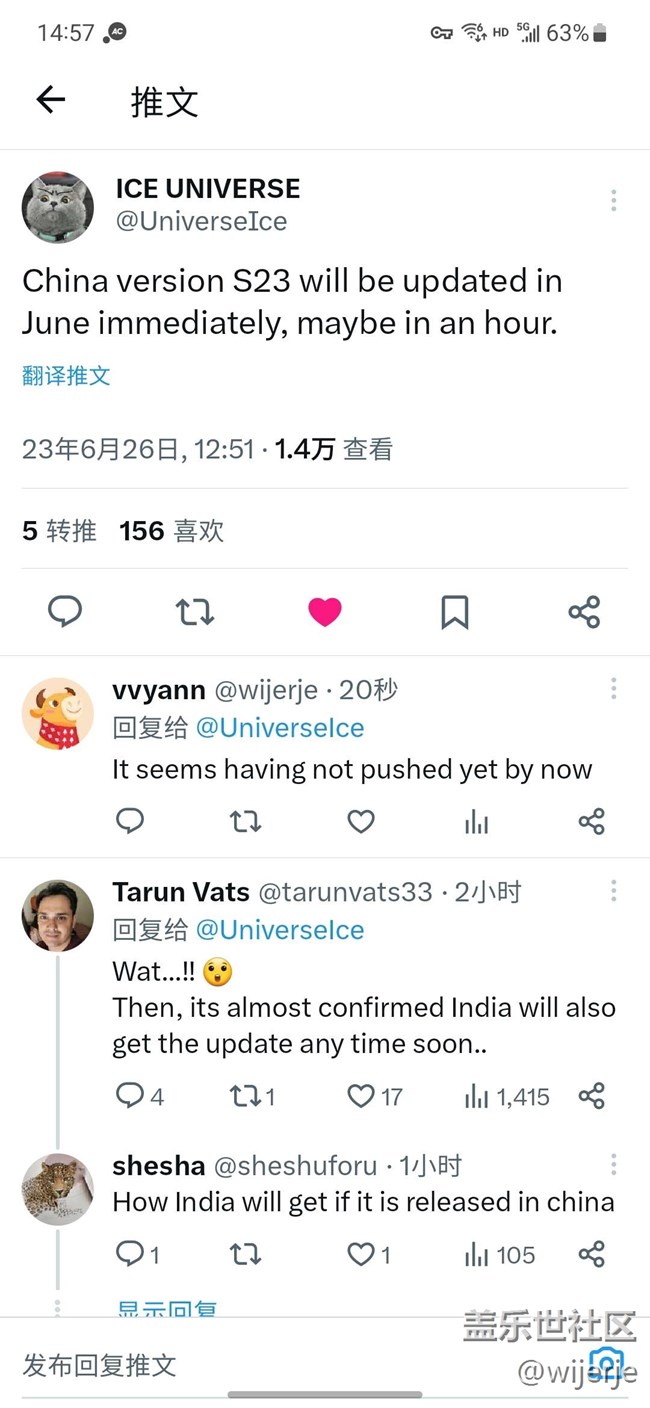Click 翻译推文 translate link
Viewport: 650px width, 1408px height.
pos(66,376)
